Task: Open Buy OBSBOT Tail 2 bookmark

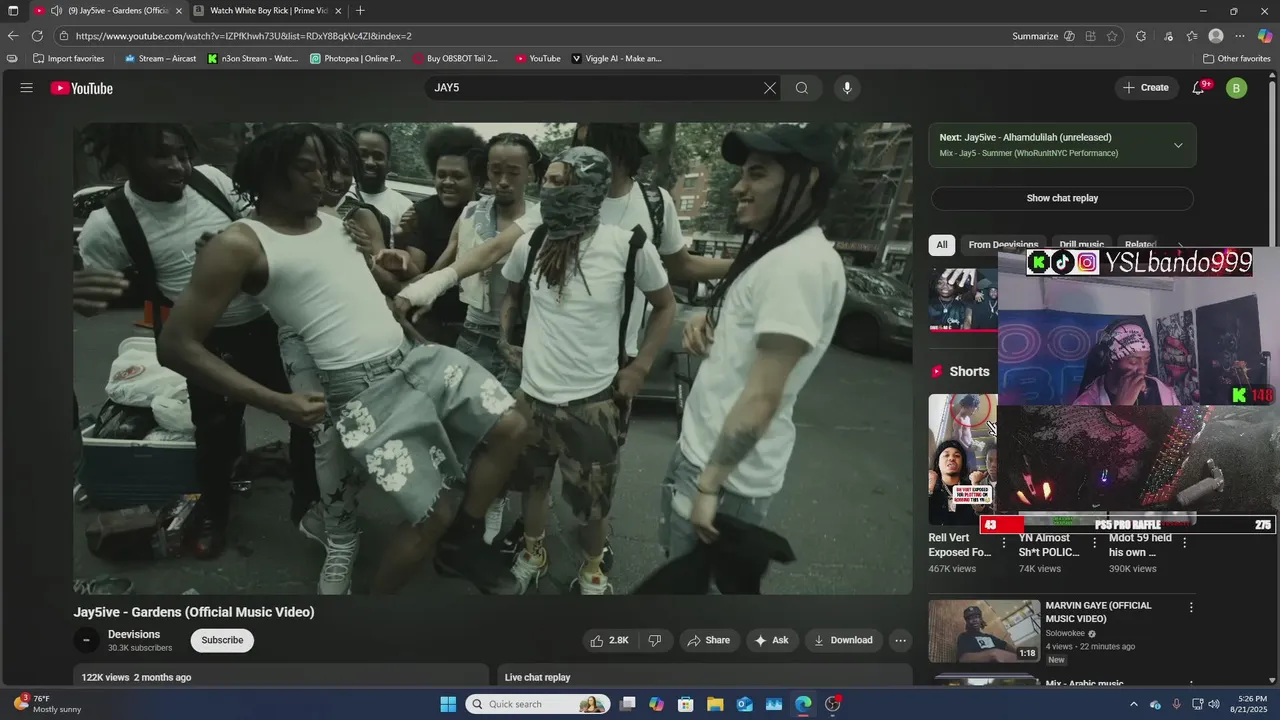Action: [455, 58]
